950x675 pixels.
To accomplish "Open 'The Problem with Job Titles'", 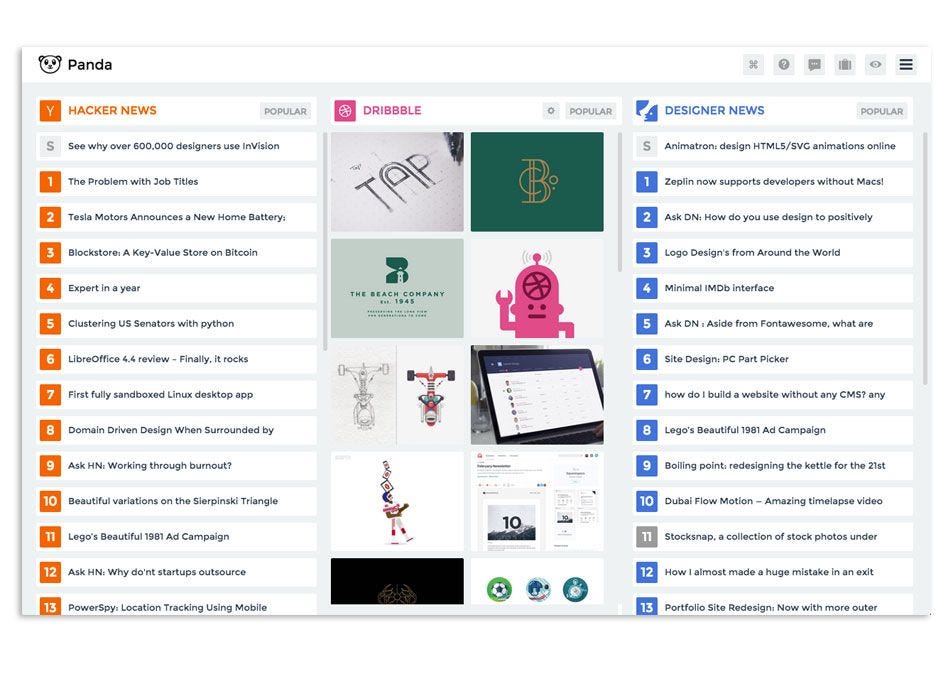I will 176,182.
